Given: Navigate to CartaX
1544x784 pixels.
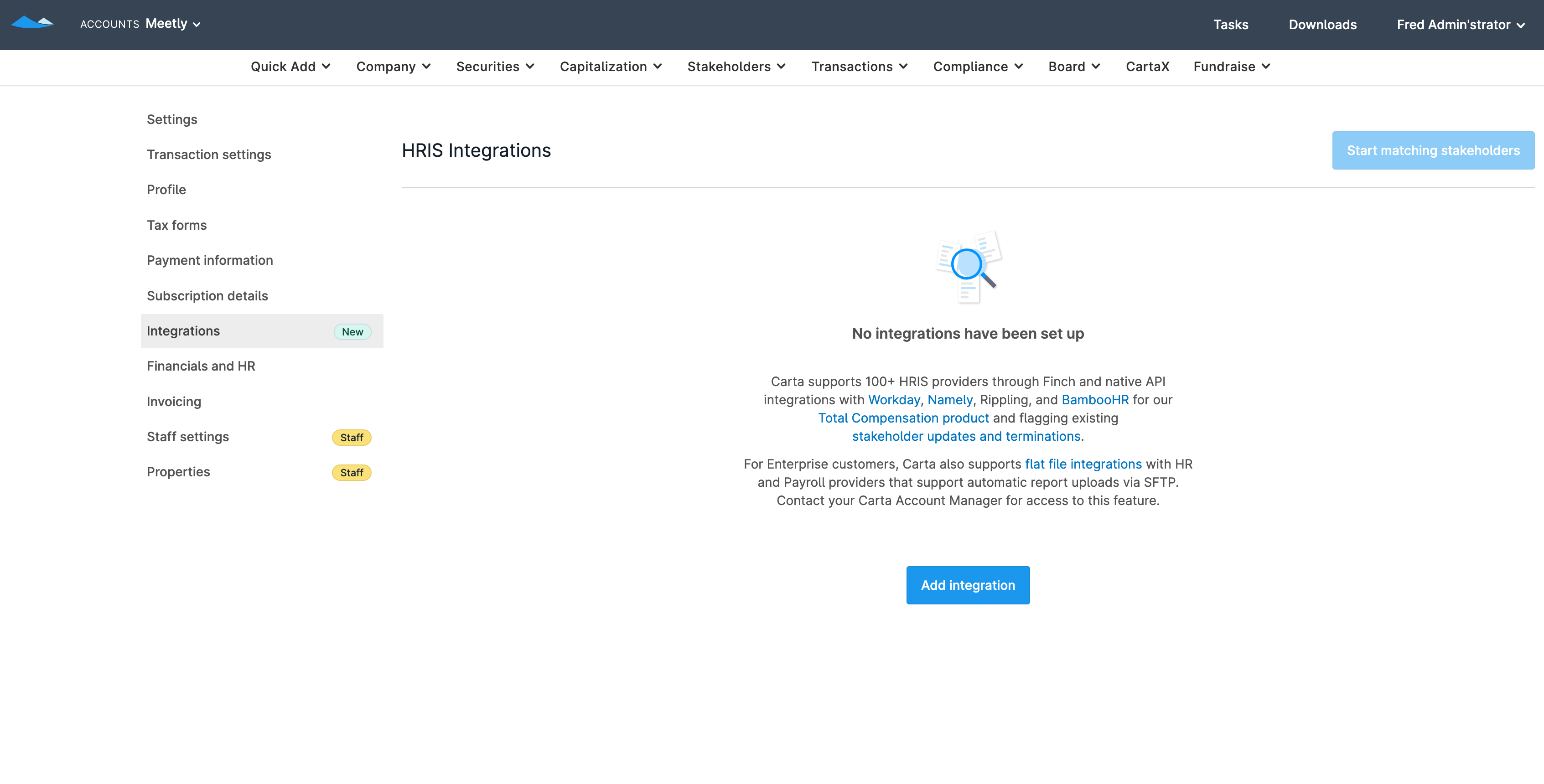Looking at the screenshot, I should (x=1147, y=67).
